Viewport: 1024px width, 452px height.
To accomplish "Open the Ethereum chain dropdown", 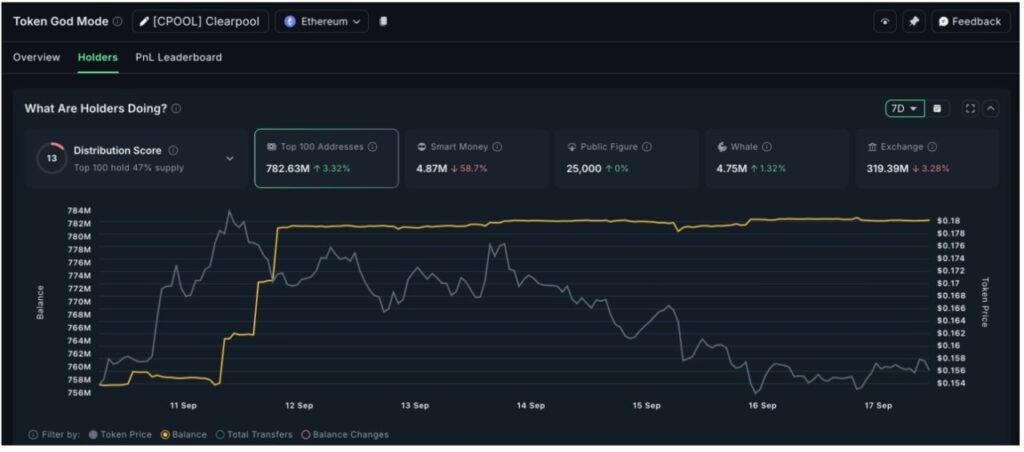I will [321, 21].
